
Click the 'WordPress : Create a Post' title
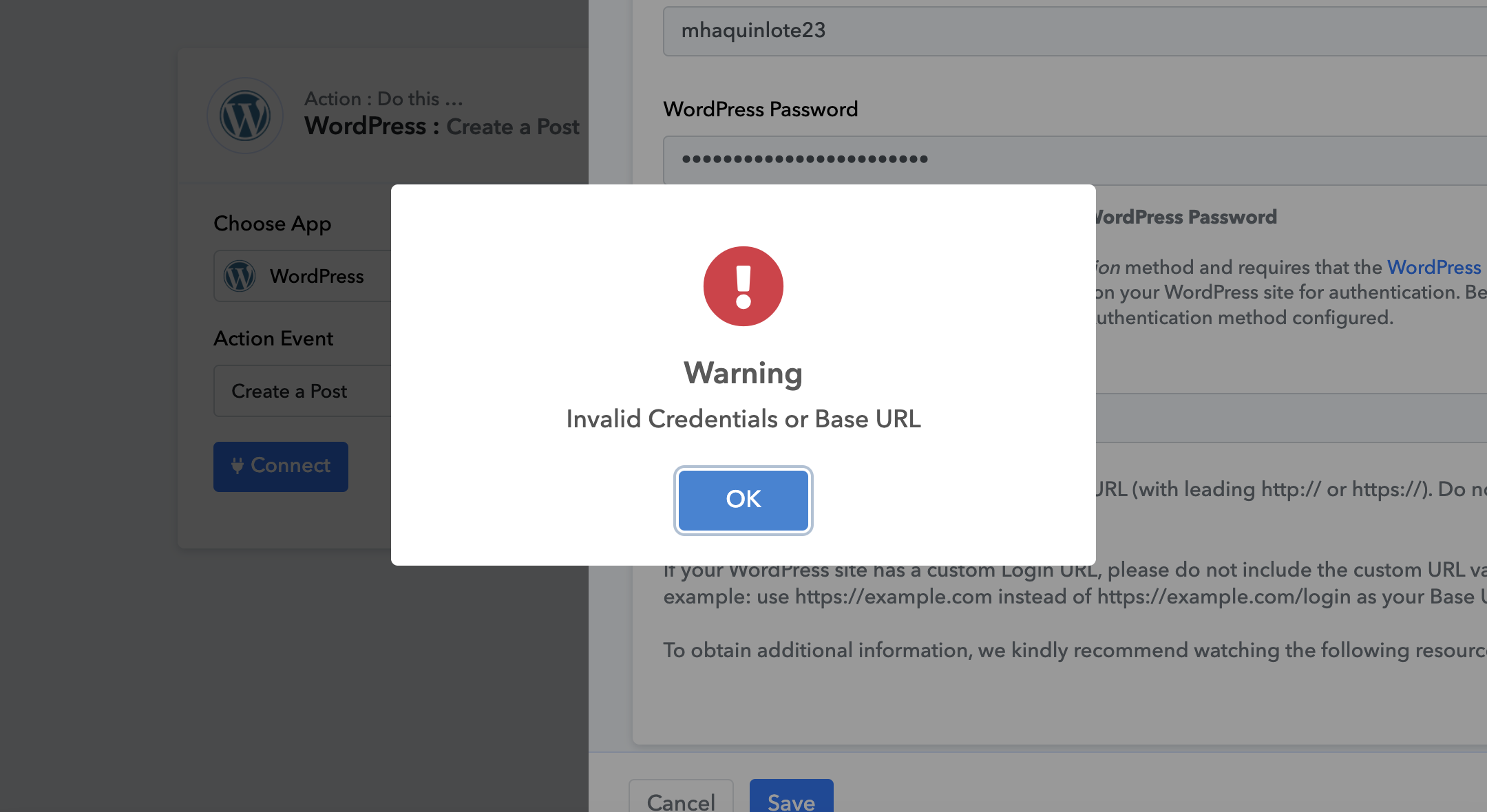pos(442,127)
